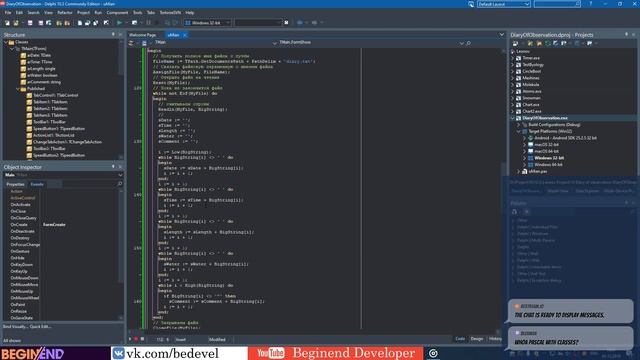
Task: Click the vk.com/bedevel link in banner
Action: (x=172, y=353)
